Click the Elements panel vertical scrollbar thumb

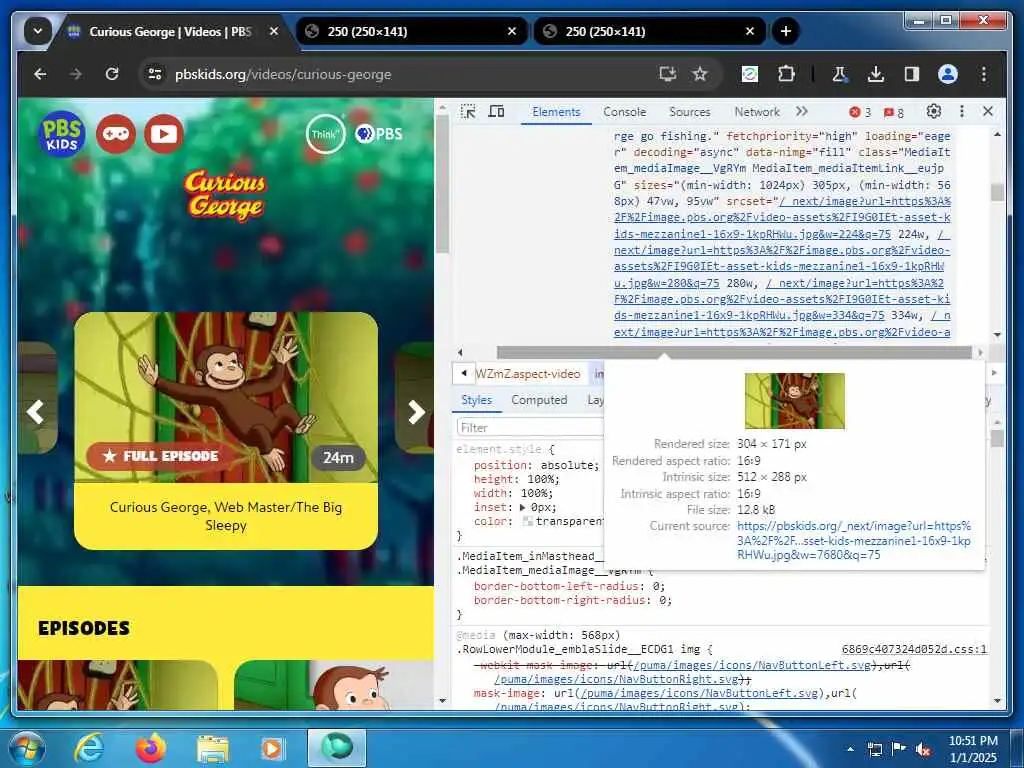pyautogui.click(x=997, y=193)
